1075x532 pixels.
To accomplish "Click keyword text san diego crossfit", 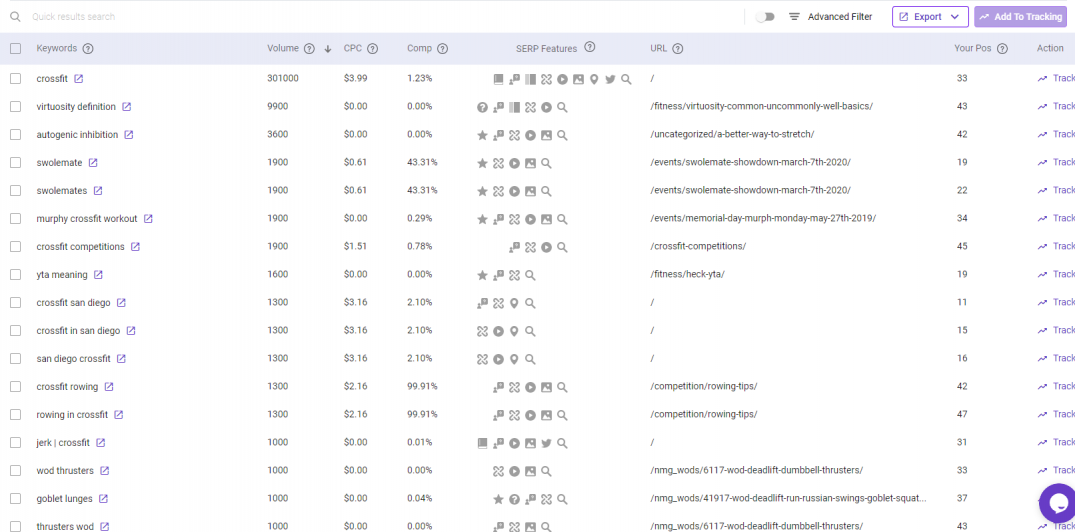I will click(73, 359).
